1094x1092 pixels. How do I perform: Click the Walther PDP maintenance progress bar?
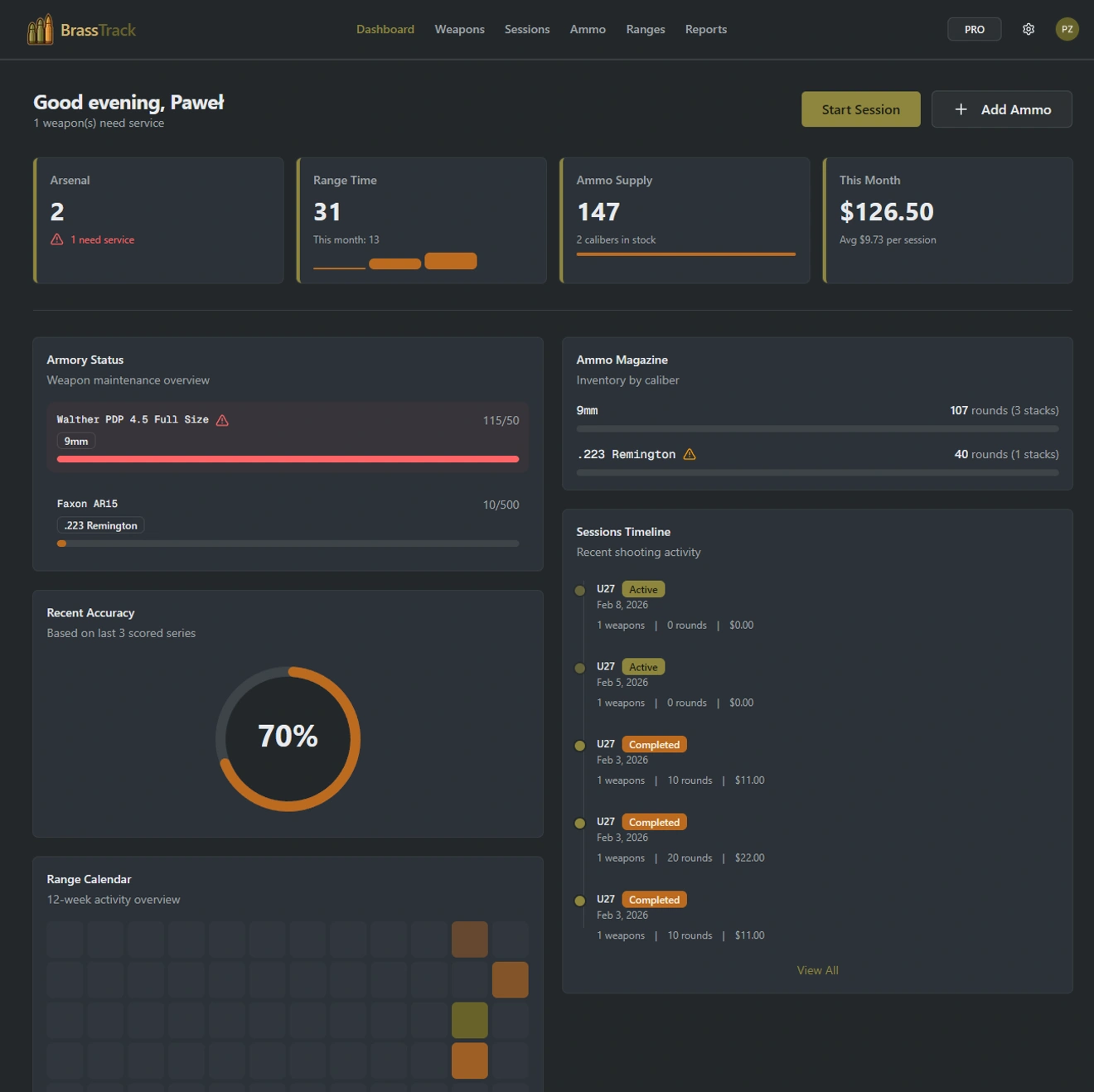288,457
